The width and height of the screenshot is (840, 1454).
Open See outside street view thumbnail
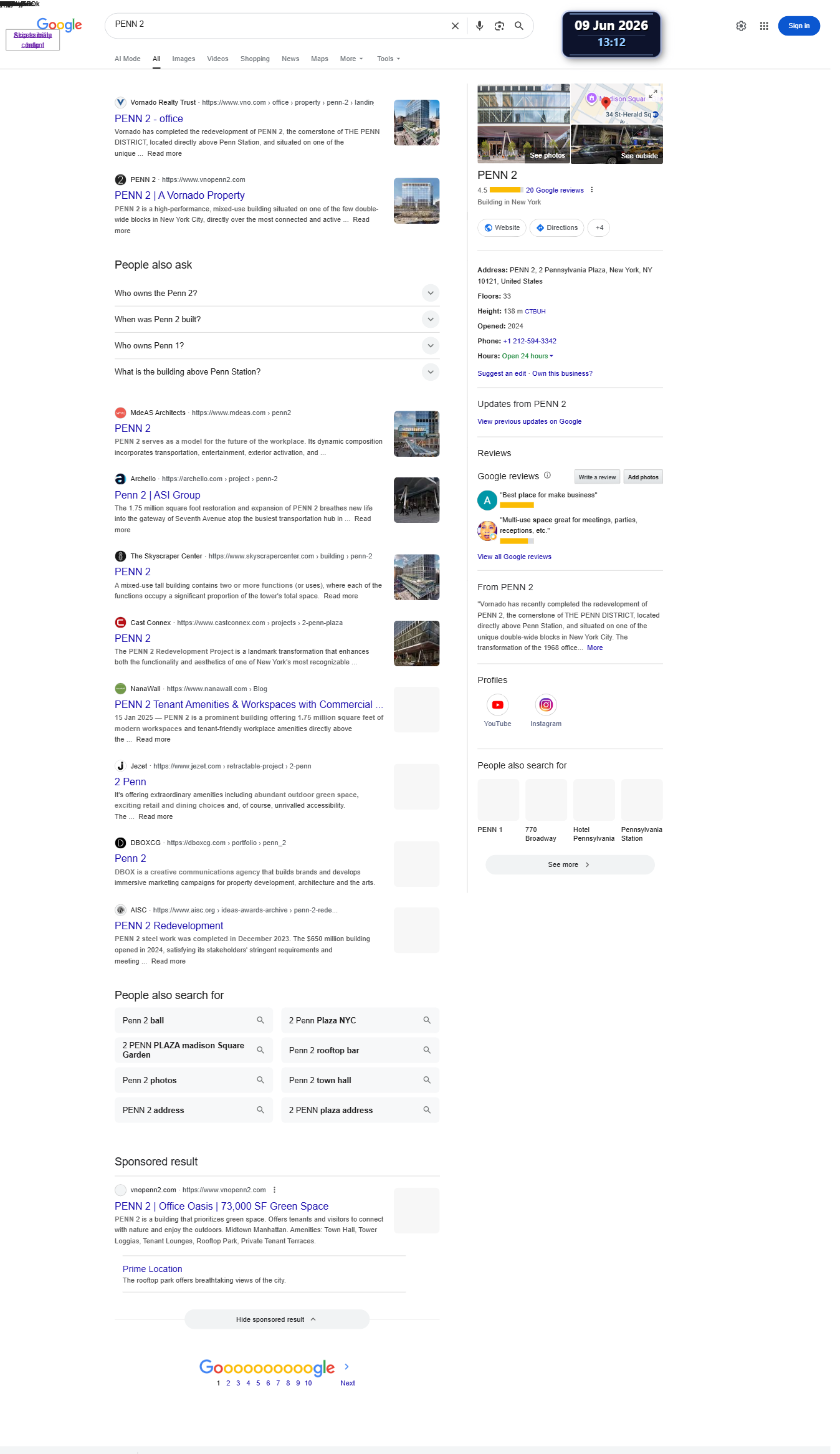pyautogui.click(x=617, y=144)
